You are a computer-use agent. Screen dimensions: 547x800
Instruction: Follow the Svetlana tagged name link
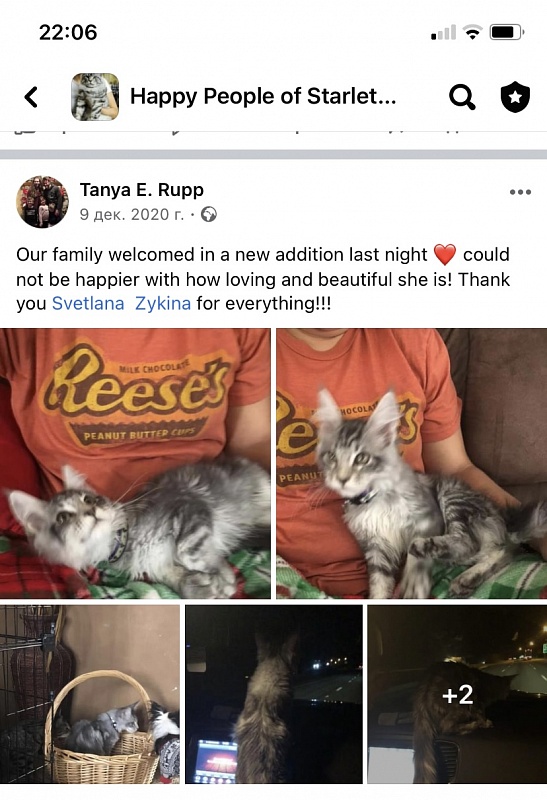coord(88,304)
